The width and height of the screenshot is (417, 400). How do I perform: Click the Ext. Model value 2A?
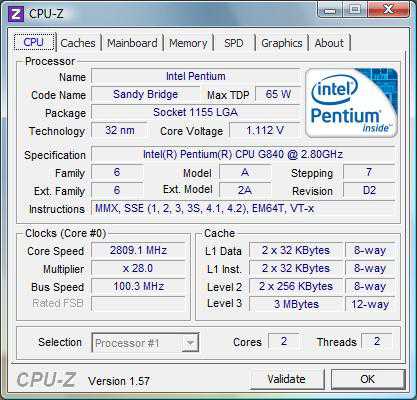[245, 190]
